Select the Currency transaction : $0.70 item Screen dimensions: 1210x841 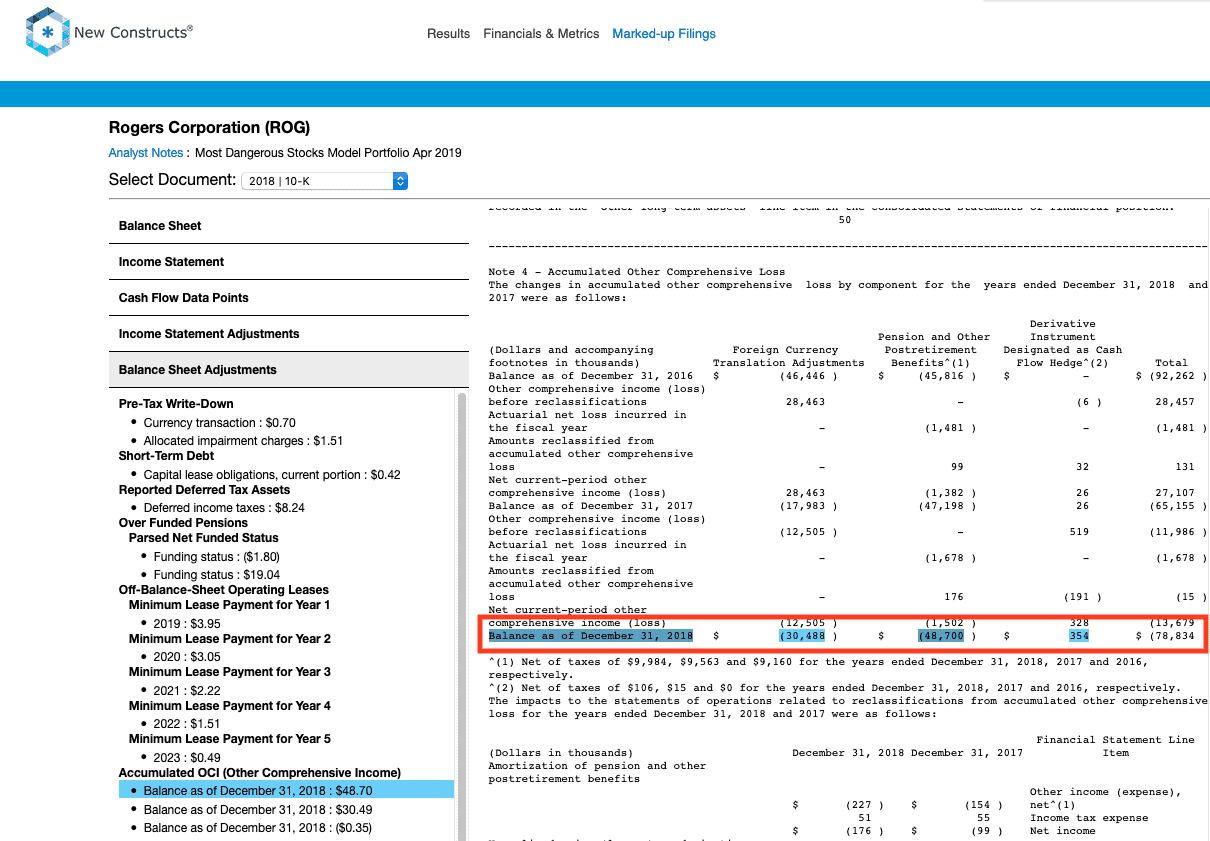pyautogui.click(x=219, y=423)
